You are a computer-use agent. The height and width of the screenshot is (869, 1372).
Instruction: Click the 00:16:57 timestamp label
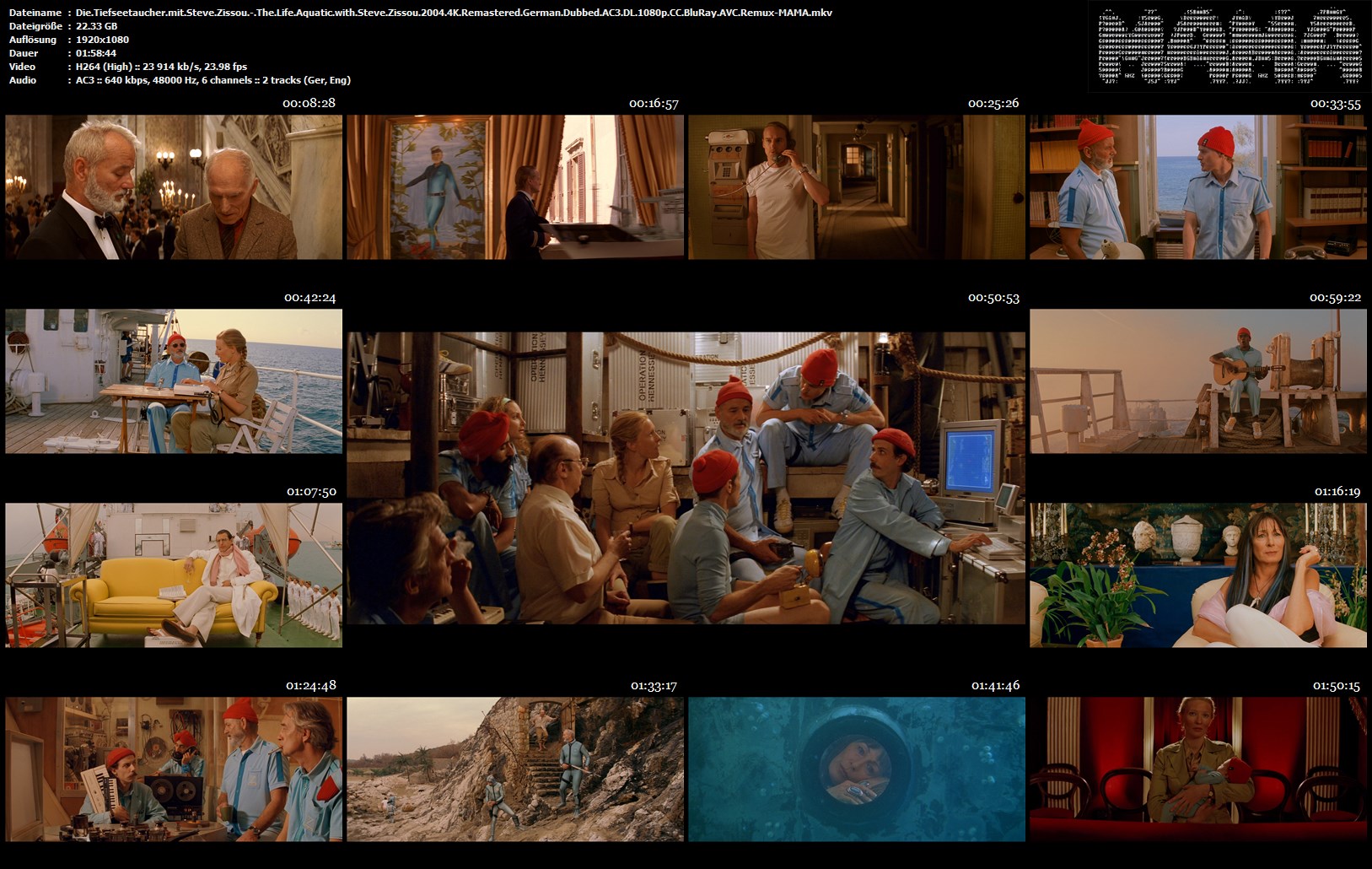[x=654, y=103]
